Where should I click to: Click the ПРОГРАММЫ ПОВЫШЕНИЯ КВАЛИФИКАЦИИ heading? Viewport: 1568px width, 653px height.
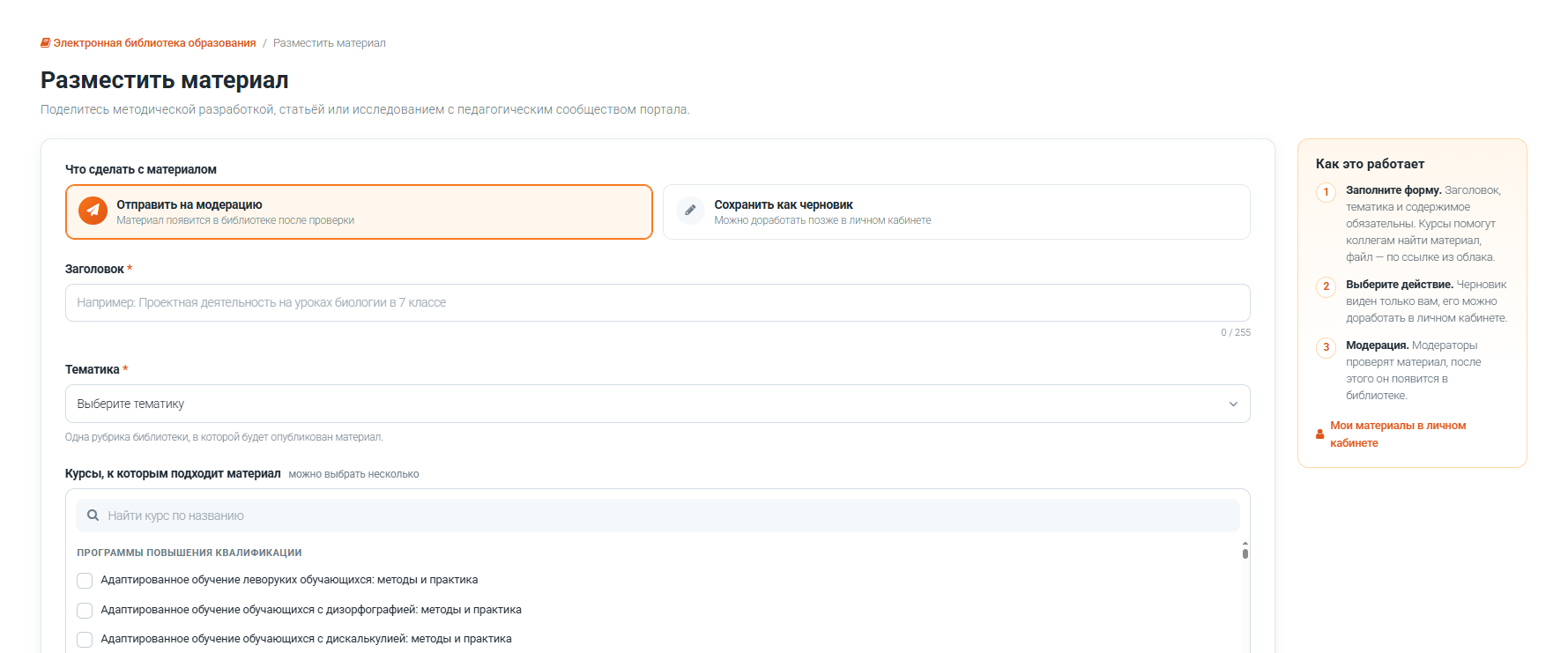(x=189, y=553)
